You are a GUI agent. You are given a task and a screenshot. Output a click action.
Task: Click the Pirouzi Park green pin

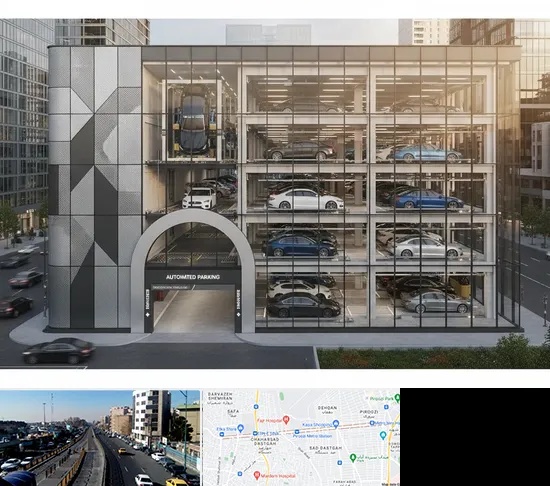(397, 398)
